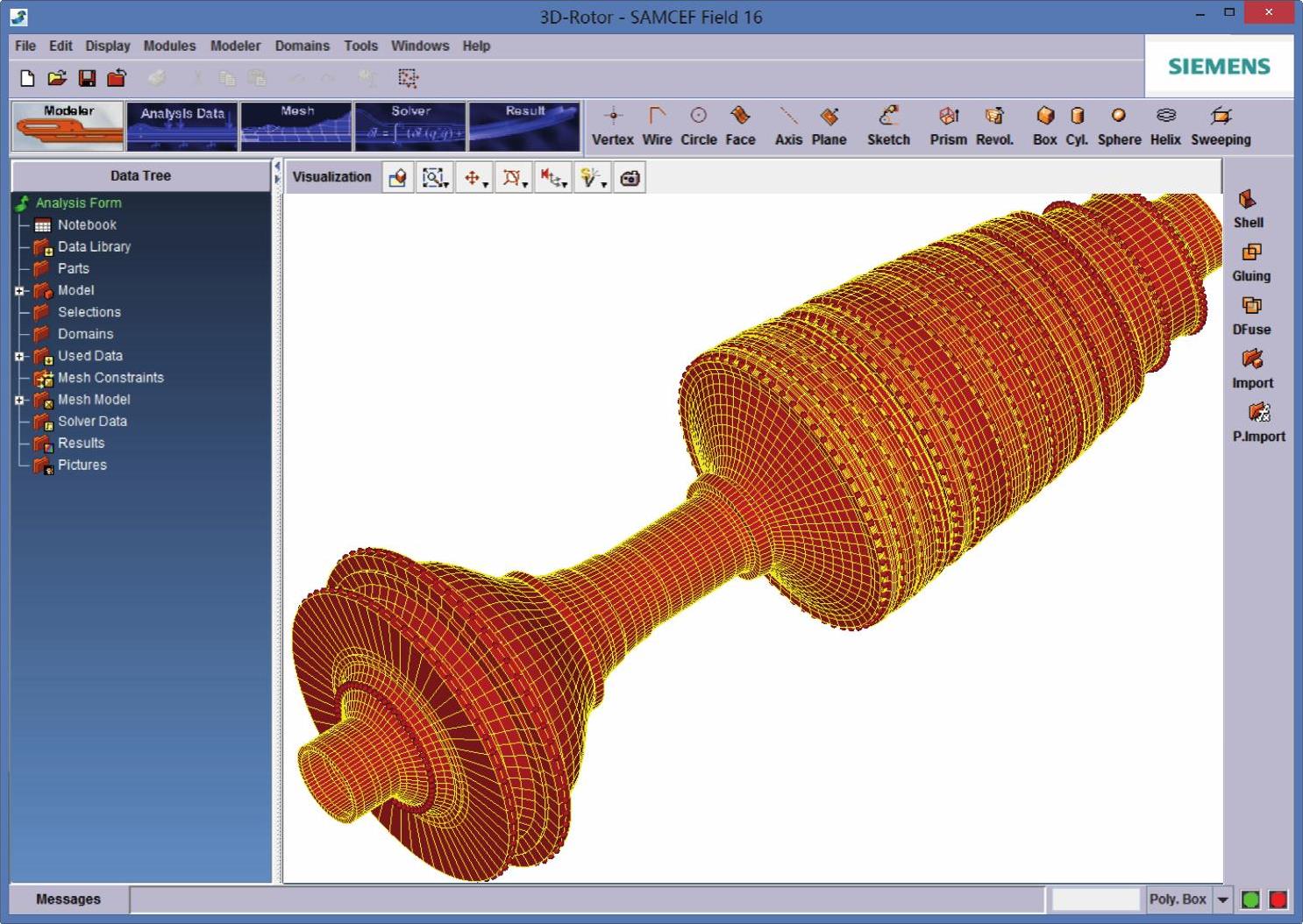Image resolution: width=1303 pixels, height=924 pixels.
Task: Click the Gluing icon
Action: pyautogui.click(x=1251, y=260)
